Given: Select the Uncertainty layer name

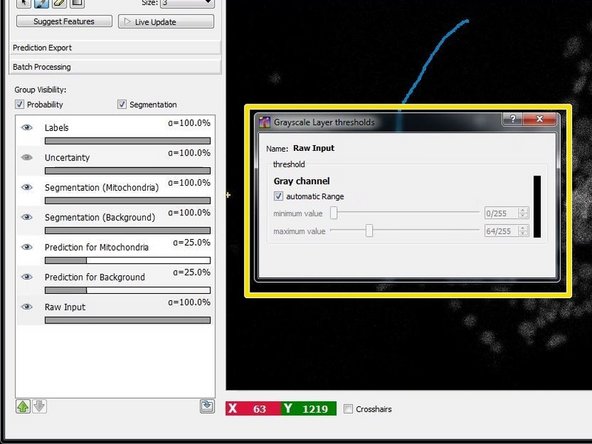Looking at the screenshot, I should (x=67, y=157).
